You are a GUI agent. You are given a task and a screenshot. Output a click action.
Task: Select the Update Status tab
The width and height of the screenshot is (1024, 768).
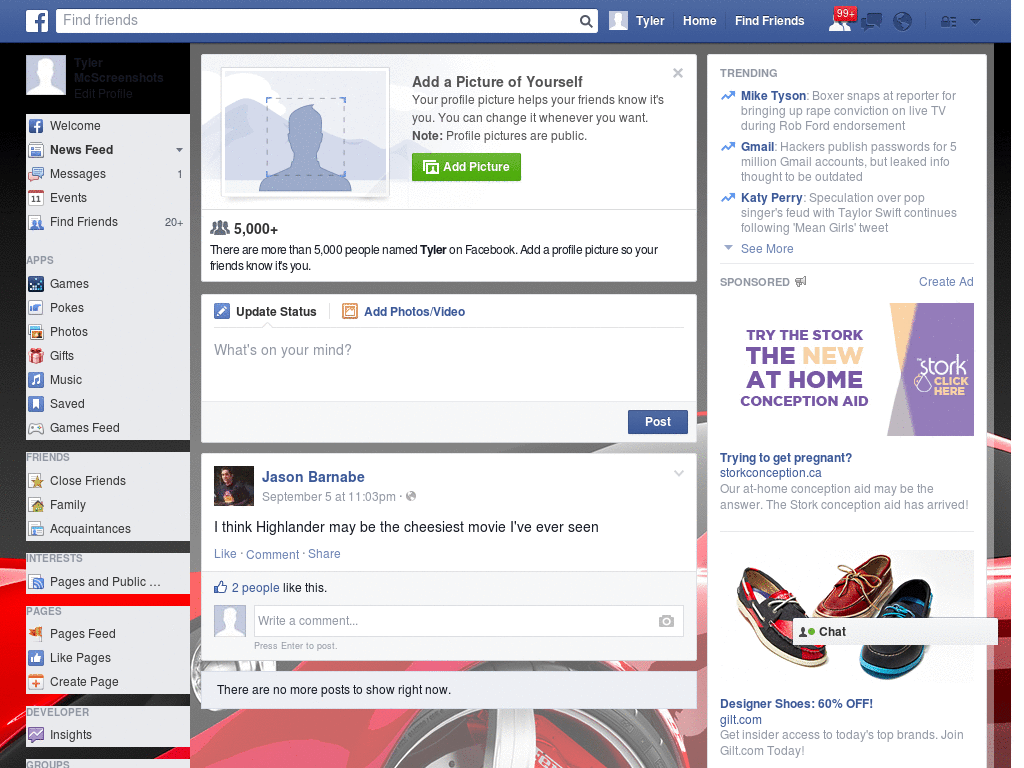click(266, 312)
